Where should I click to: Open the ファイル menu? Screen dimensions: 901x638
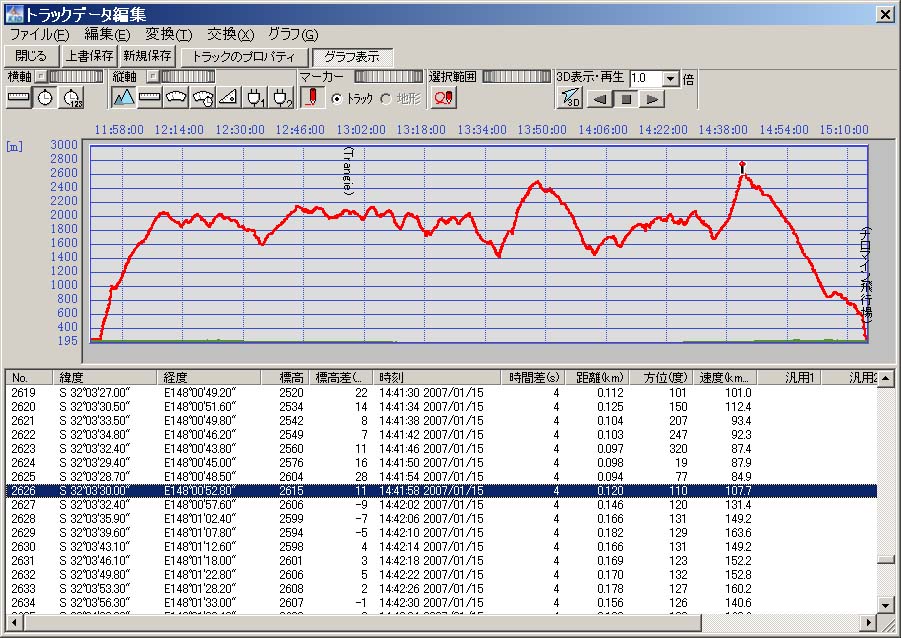pyautogui.click(x=39, y=34)
